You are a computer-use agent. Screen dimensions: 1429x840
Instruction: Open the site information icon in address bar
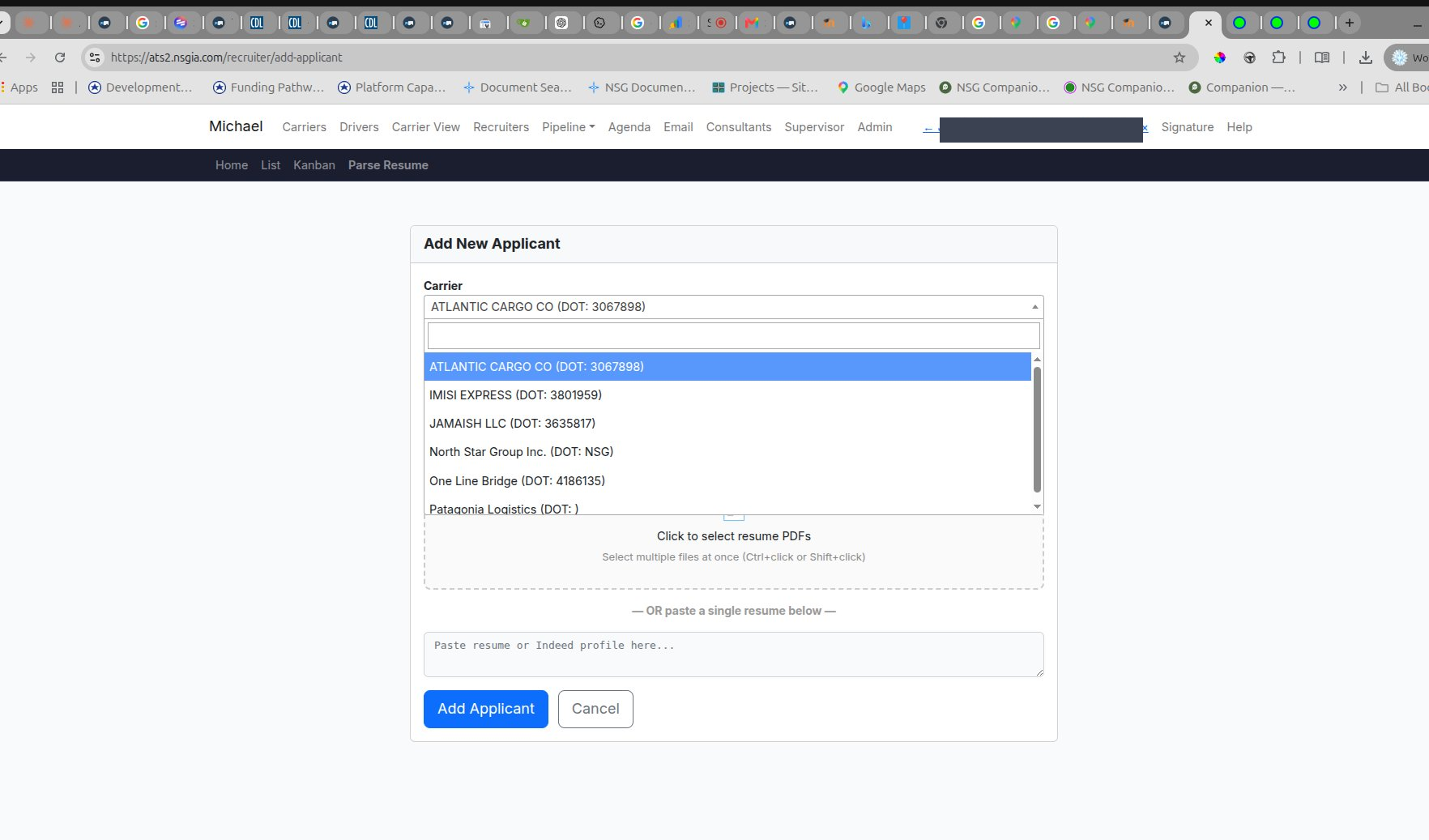click(95, 58)
